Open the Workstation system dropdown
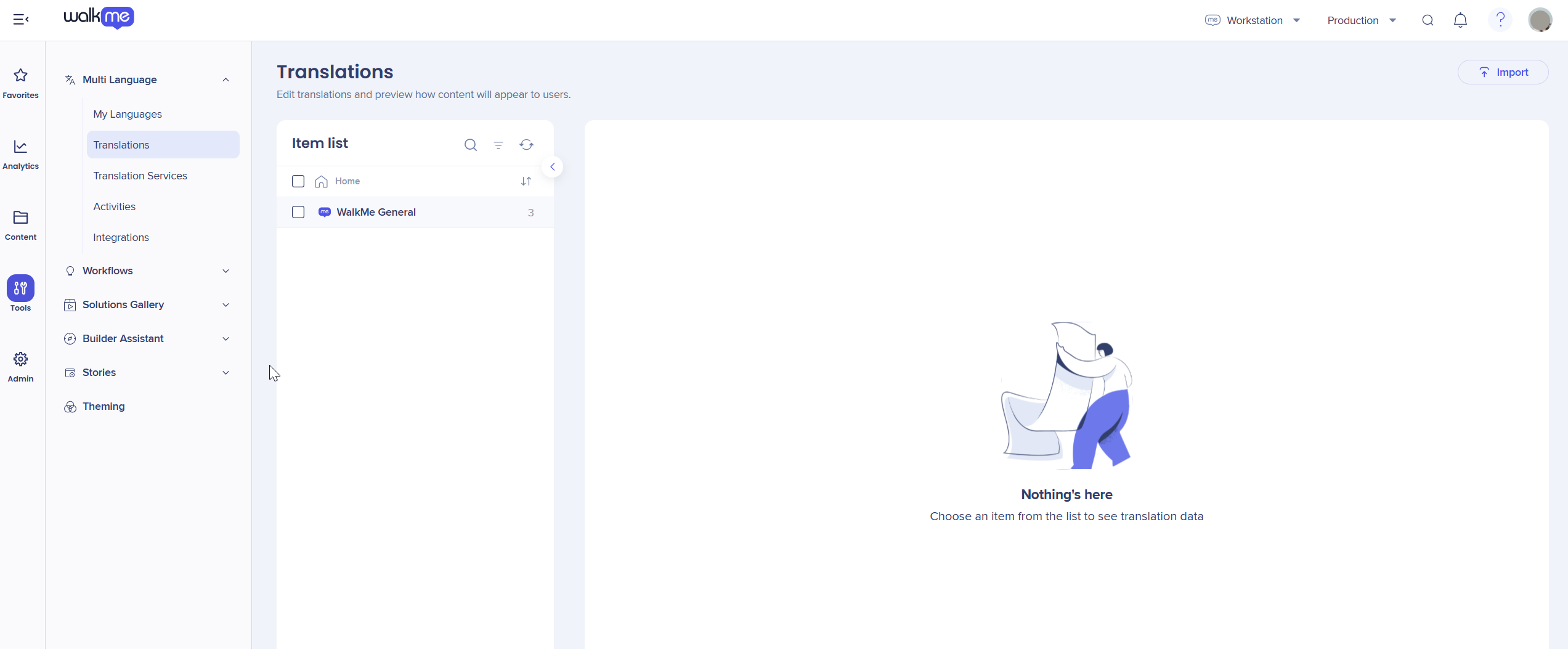 coord(1253,20)
